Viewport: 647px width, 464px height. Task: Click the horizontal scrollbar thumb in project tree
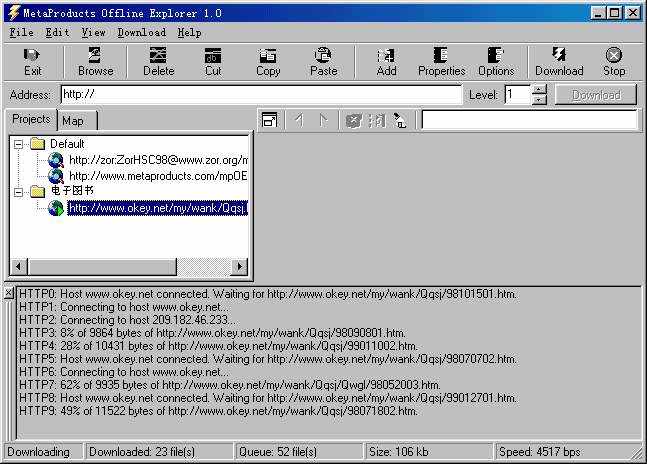(x=102, y=267)
